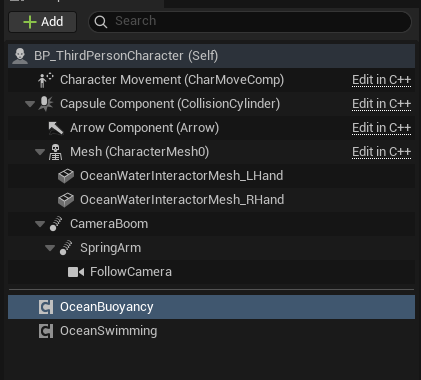Click the skeletal mesh skeleton icon
The width and height of the screenshot is (421, 380).
point(55,152)
